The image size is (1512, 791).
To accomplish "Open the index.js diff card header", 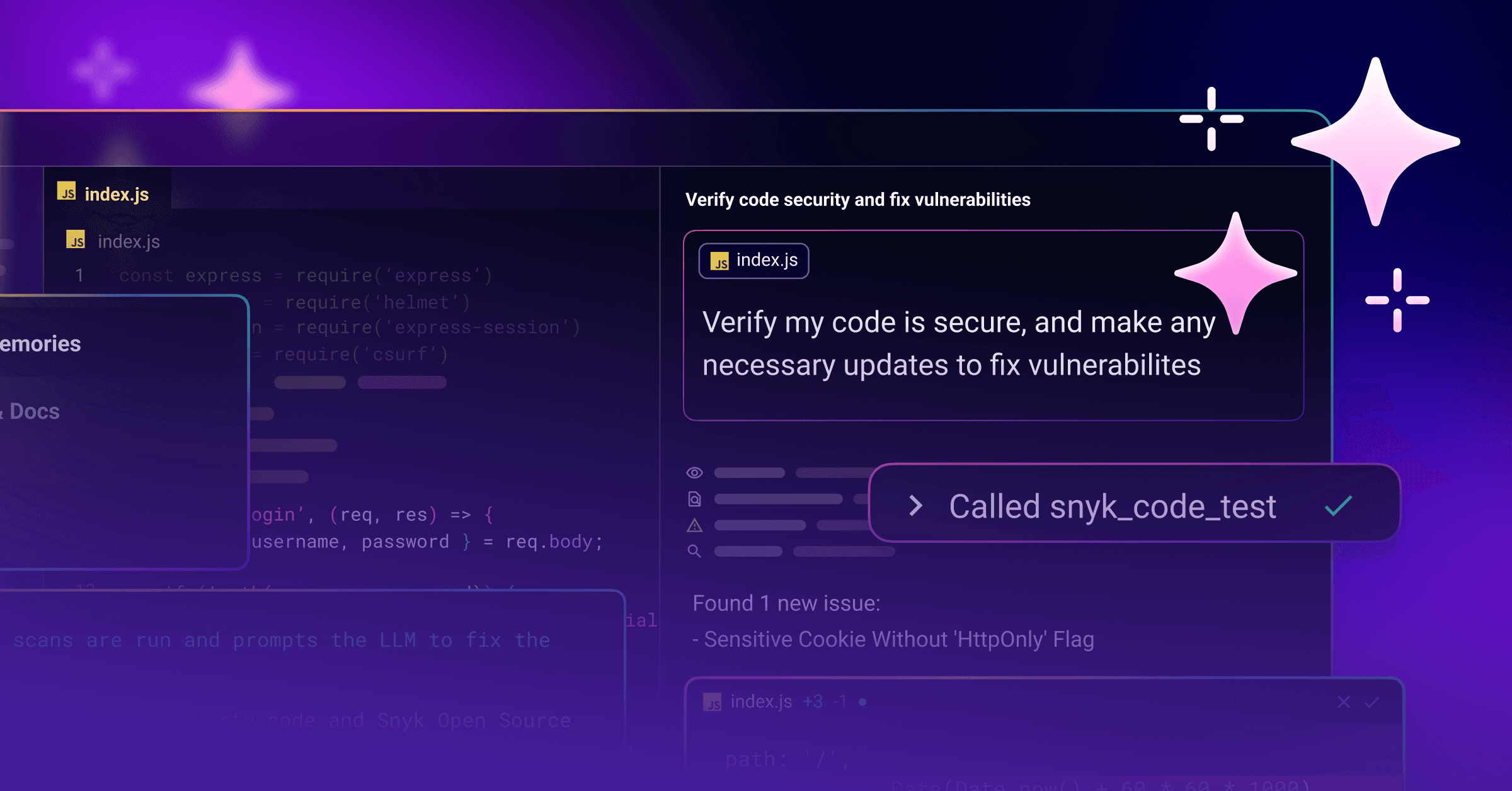I will (x=761, y=702).
